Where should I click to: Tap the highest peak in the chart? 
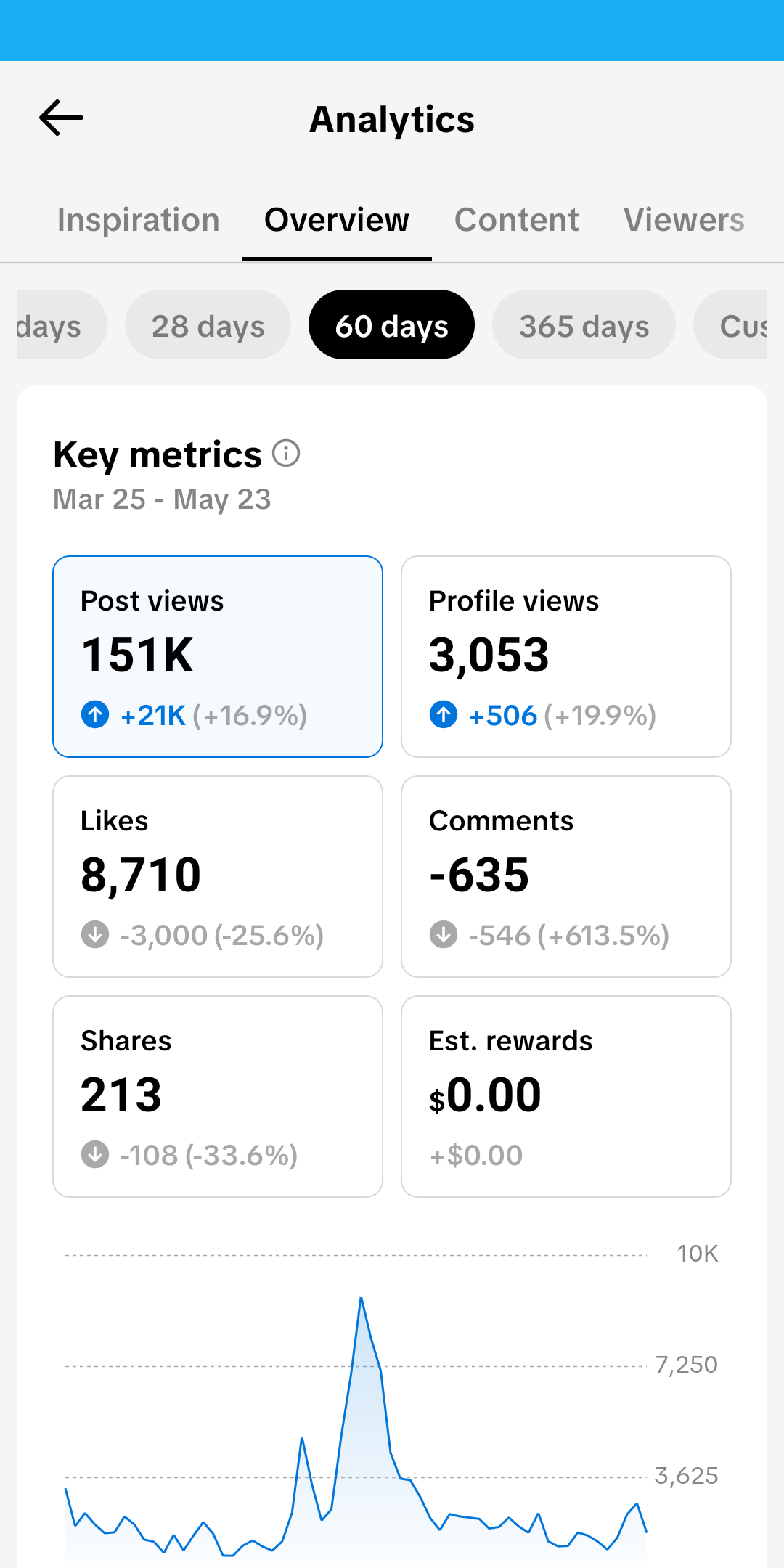coord(361,1298)
